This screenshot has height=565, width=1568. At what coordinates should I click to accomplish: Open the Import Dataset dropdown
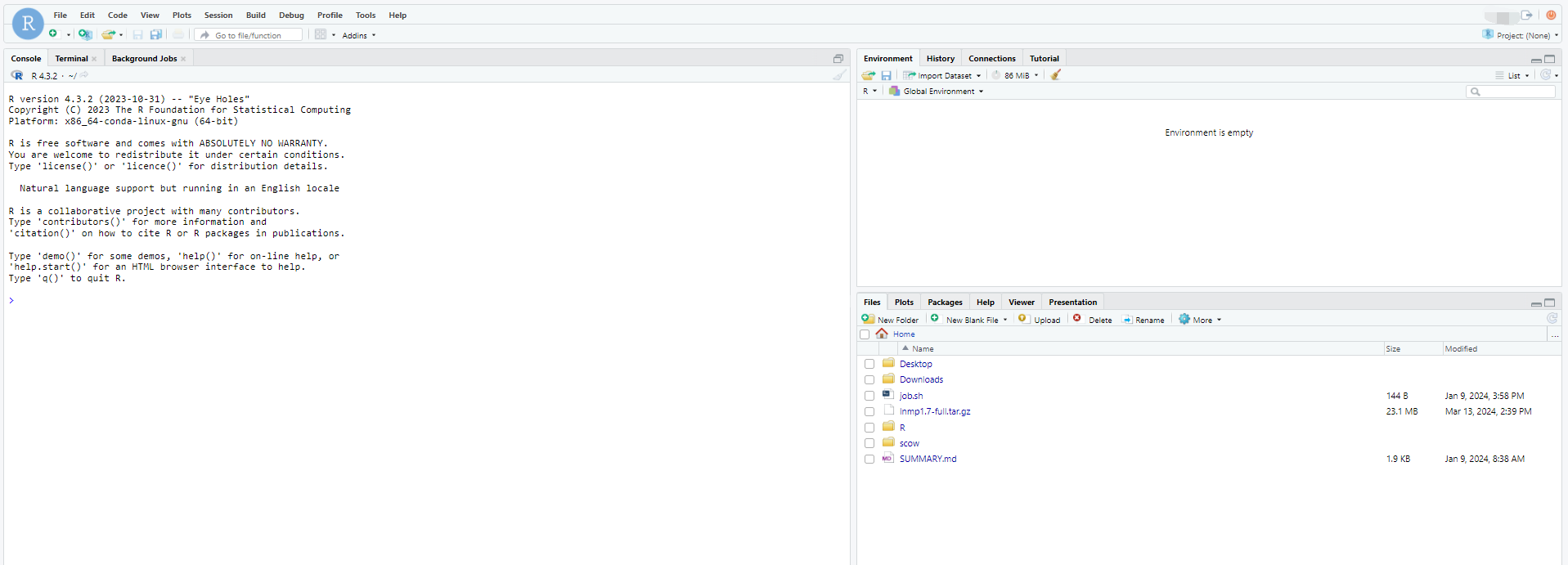tap(941, 75)
